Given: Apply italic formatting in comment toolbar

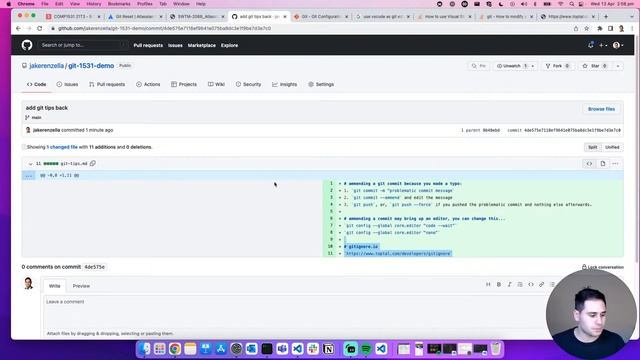Looking at the screenshot, I should (x=509, y=284).
